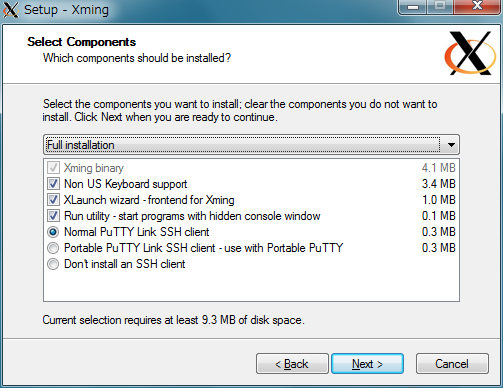Image resolution: width=503 pixels, height=388 pixels.
Task: Open the dropdown arrow for installation type
Action: point(451,145)
